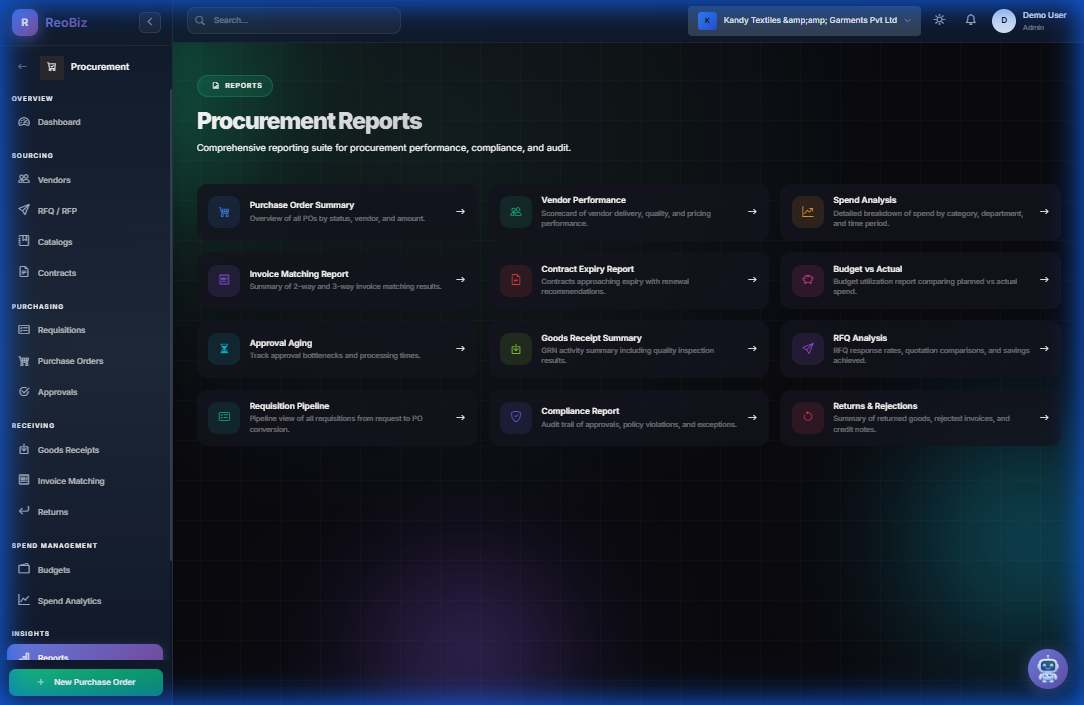Image resolution: width=1084 pixels, height=705 pixels.
Task: Click the Vendor Performance scorecard icon
Action: [514, 211]
